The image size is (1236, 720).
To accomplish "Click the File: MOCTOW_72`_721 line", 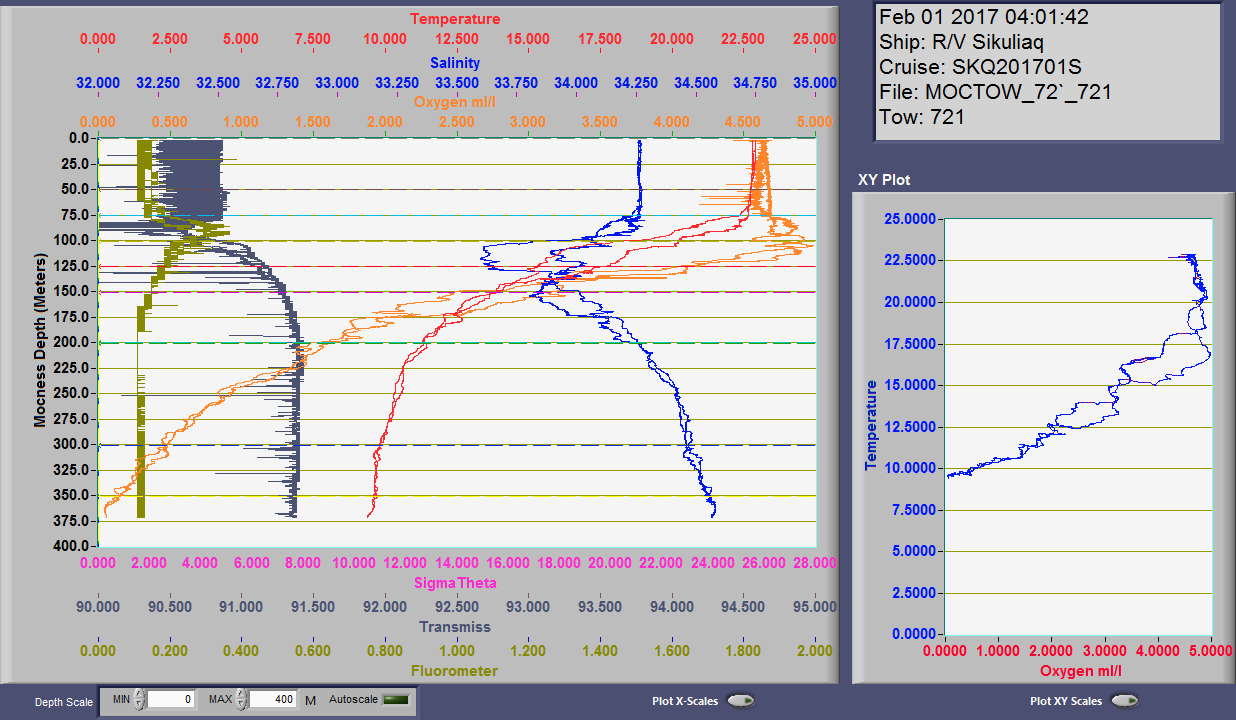I will (x=996, y=92).
